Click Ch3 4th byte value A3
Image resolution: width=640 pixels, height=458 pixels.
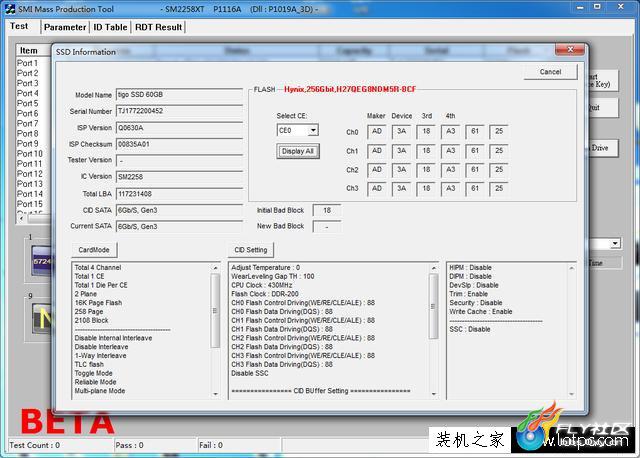point(450,188)
